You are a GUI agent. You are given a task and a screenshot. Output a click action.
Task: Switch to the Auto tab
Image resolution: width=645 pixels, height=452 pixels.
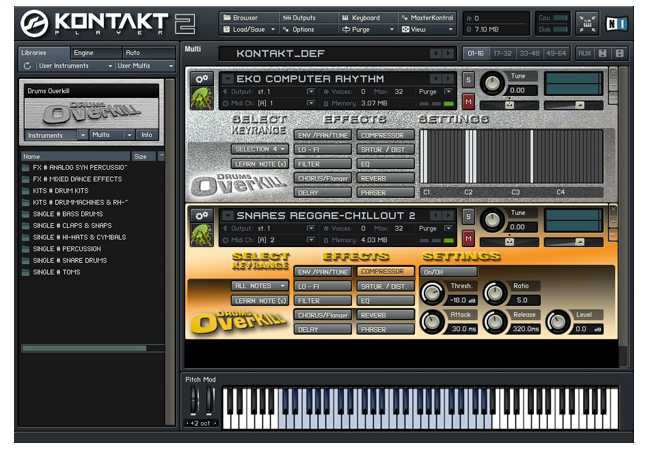pos(148,53)
